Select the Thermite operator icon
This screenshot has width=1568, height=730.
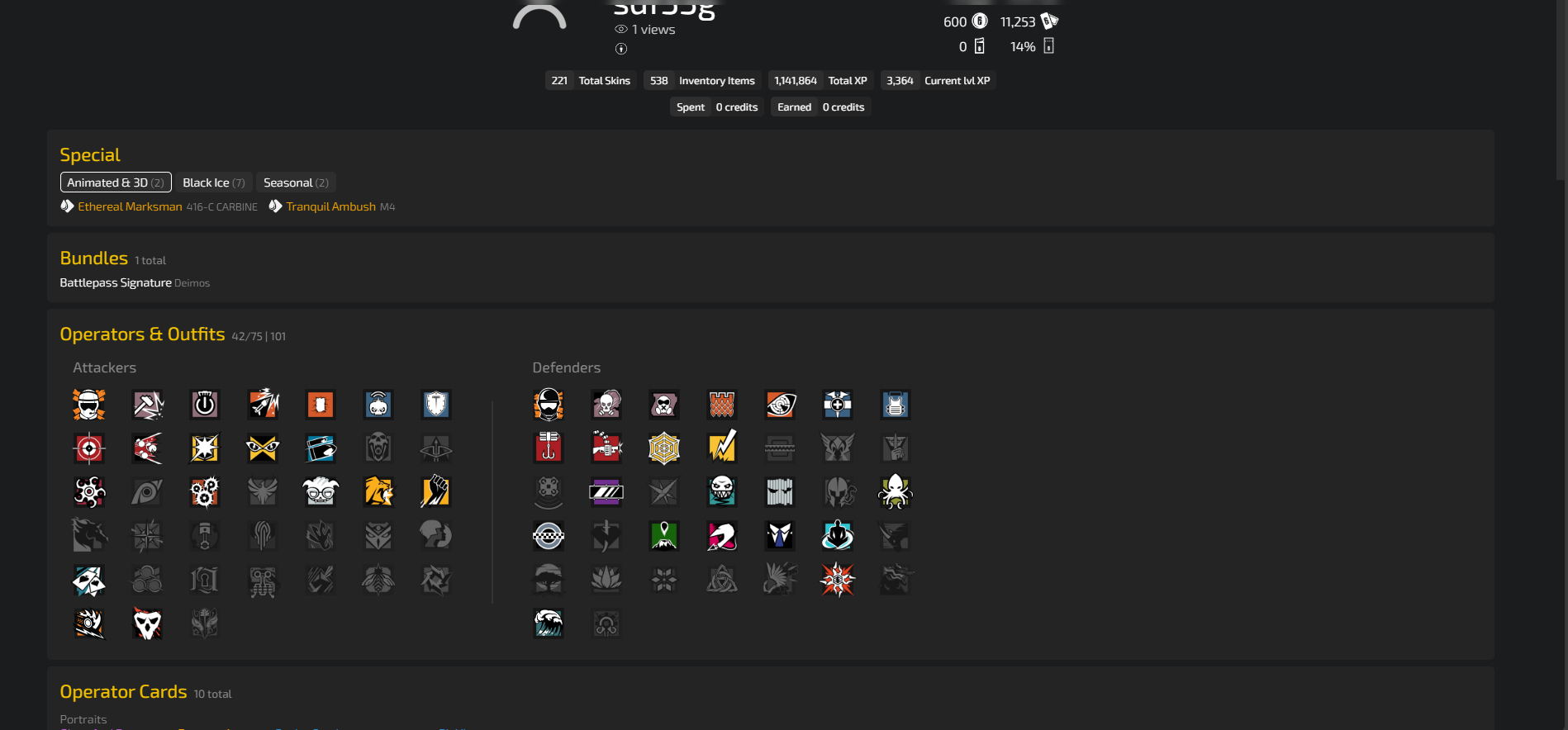point(321,405)
